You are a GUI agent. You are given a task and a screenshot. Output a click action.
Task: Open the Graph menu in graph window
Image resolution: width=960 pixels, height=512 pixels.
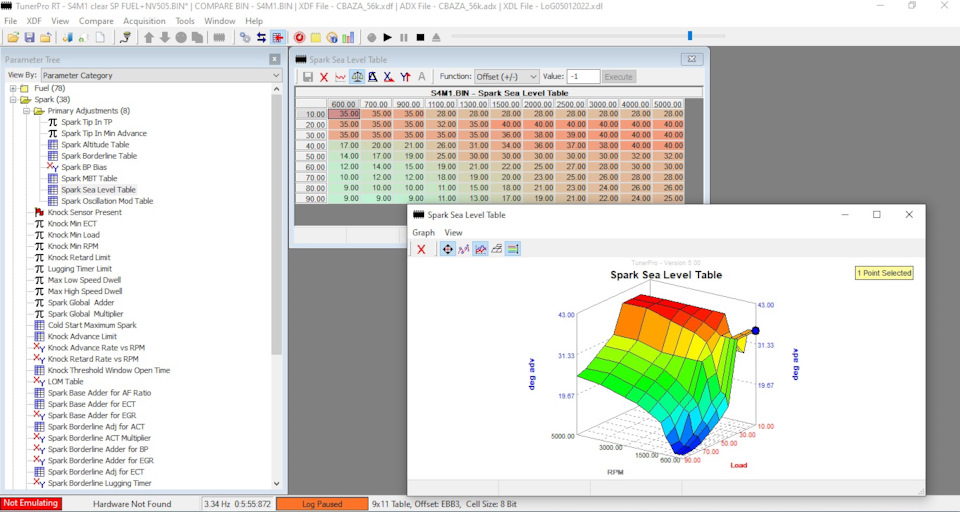point(423,233)
